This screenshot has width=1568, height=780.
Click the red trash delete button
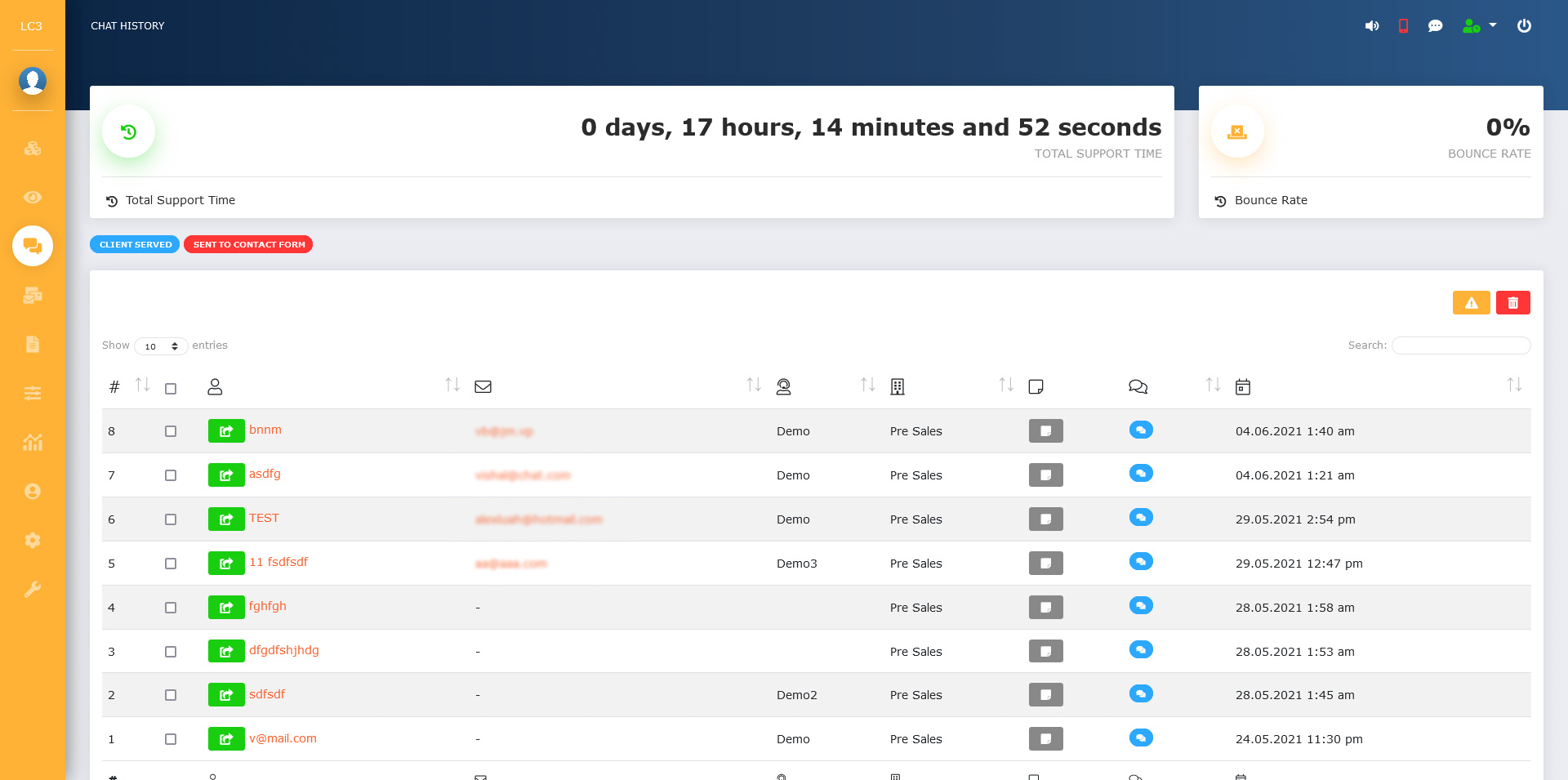(1512, 303)
